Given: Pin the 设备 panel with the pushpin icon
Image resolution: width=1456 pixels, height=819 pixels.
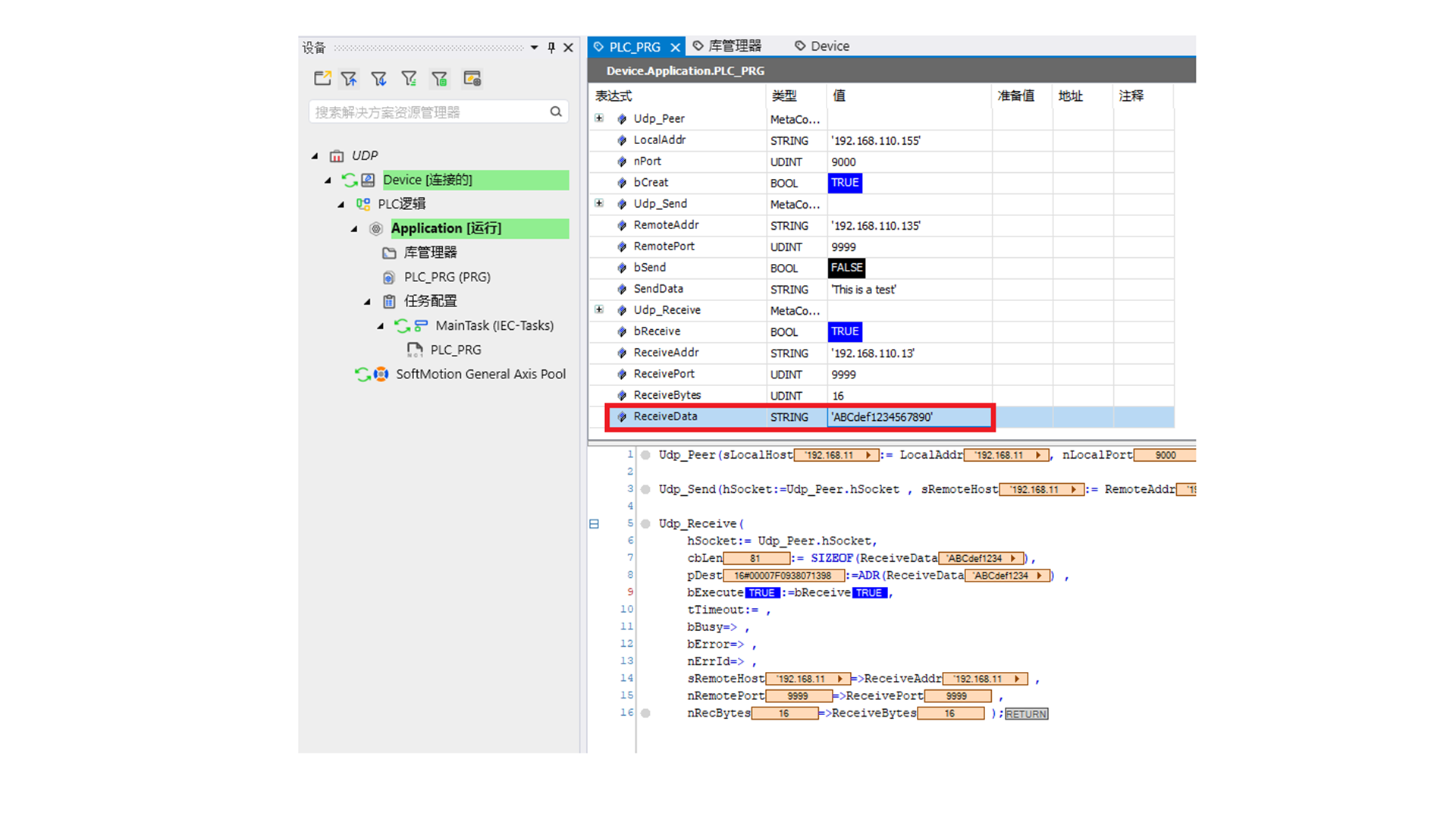Looking at the screenshot, I should 551,47.
